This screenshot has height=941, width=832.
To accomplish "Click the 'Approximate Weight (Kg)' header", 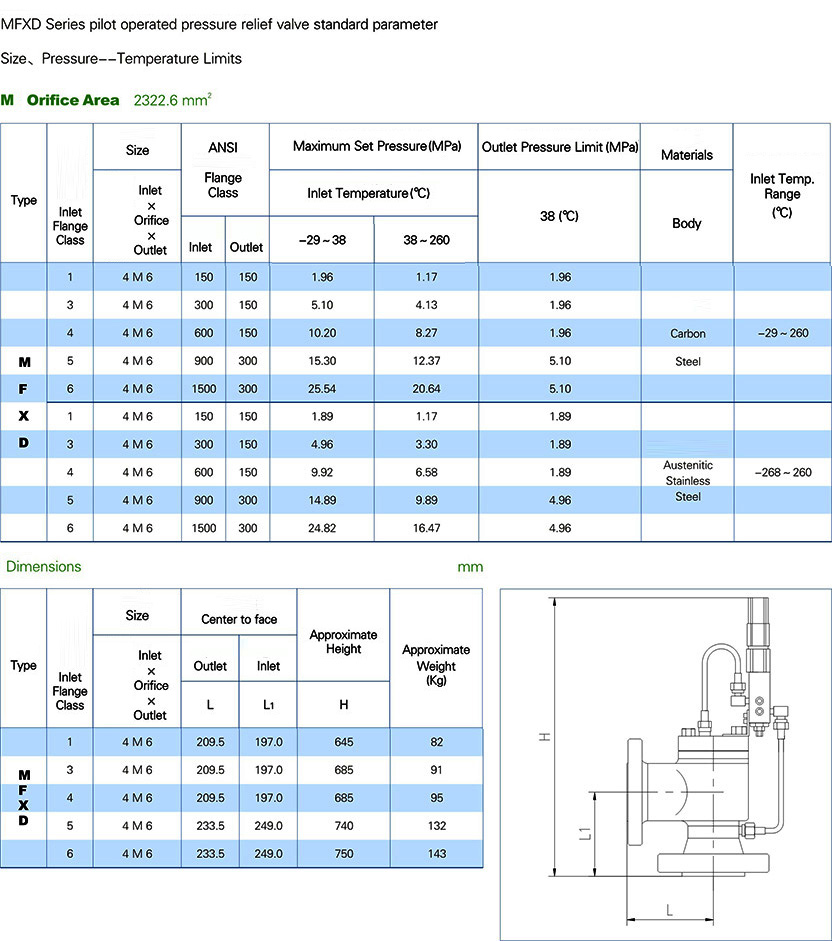I will 436,665.
